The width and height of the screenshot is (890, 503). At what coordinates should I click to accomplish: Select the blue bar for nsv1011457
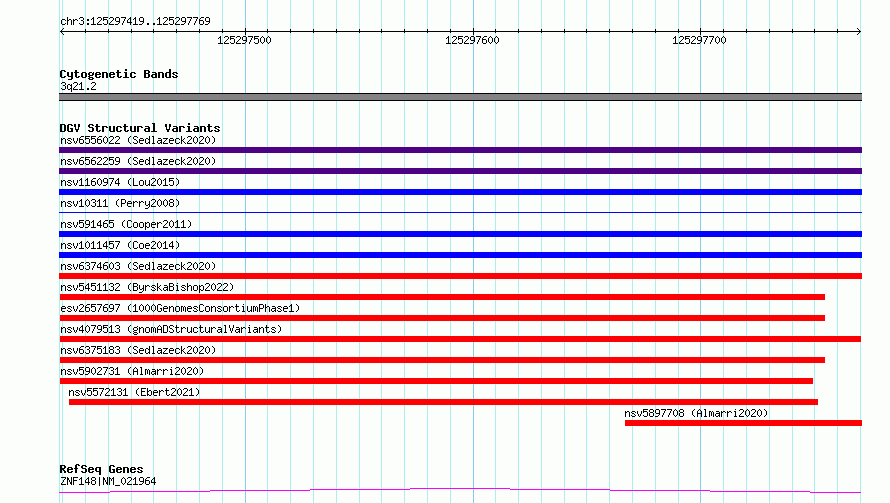coord(460,255)
